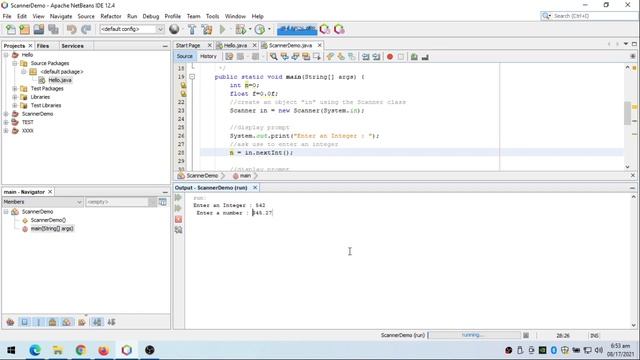Switch to the Hello.java editor tab
Image resolution: width=640 pixels, height=360 pixels.
pyautogui.click(x=236, y=45)
